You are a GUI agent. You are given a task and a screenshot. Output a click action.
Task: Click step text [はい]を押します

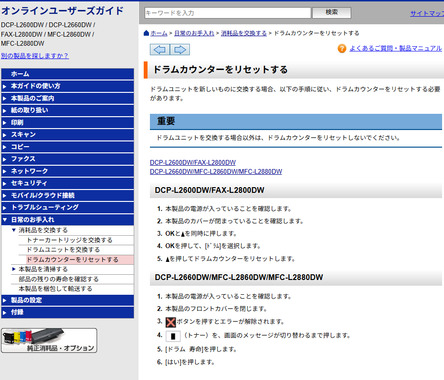tap(190, 362)
